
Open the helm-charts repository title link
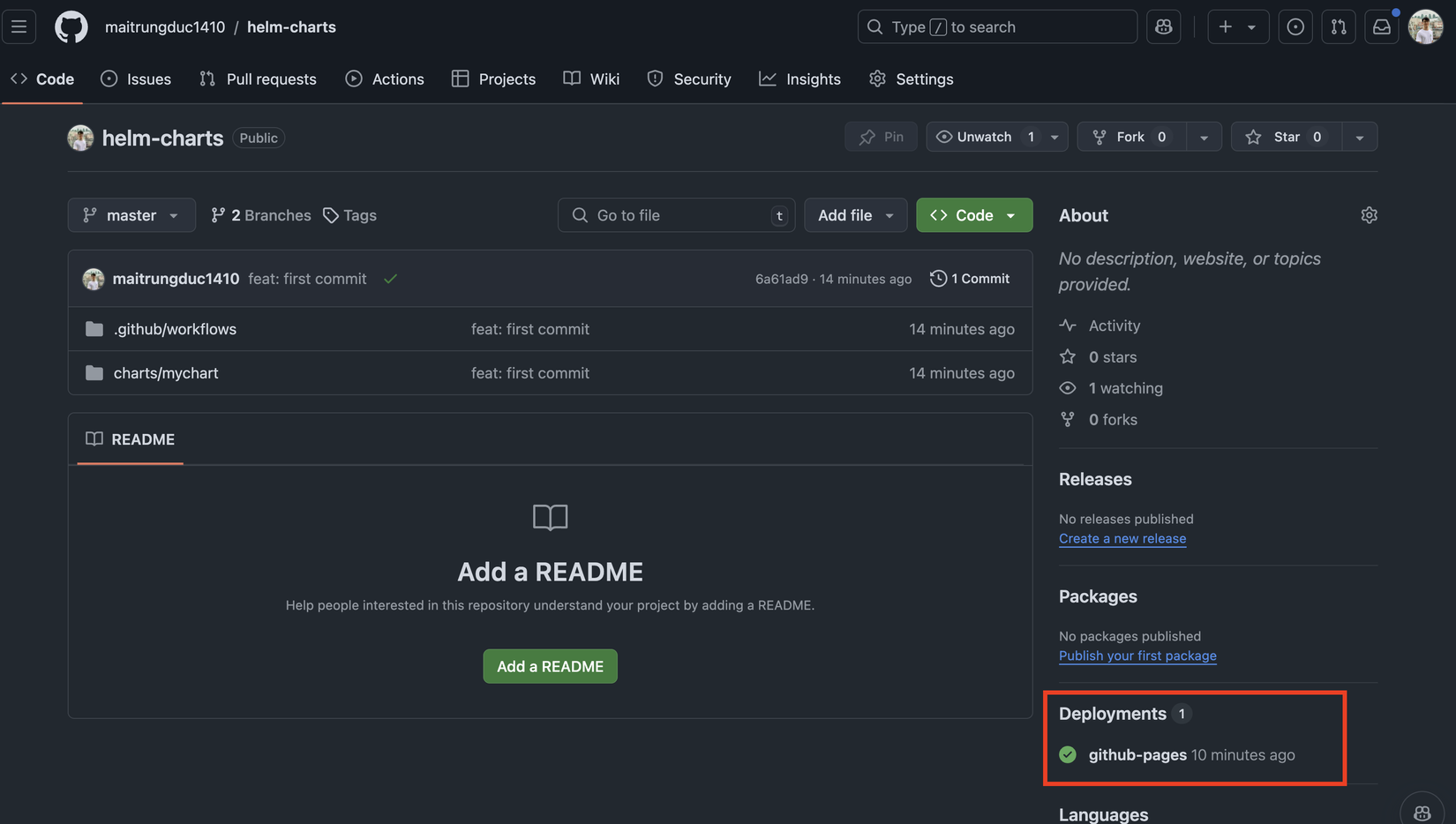pyautogui.click(x=162, y=138)
